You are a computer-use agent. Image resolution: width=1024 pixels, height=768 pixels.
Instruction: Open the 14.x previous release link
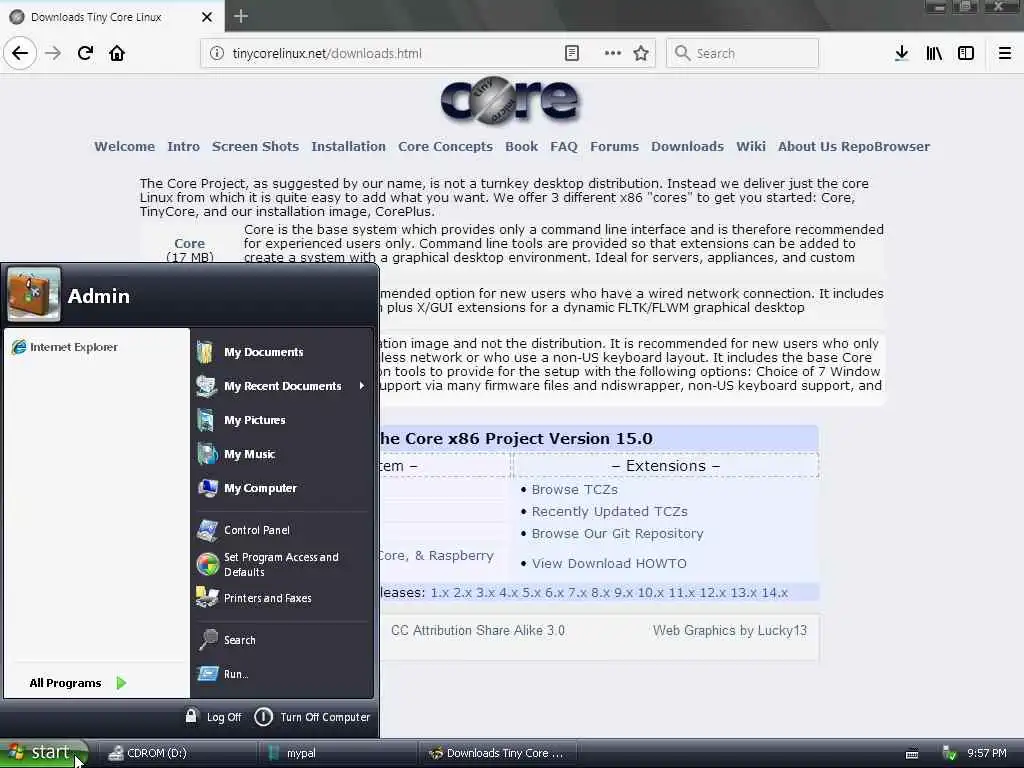(775, 592)
